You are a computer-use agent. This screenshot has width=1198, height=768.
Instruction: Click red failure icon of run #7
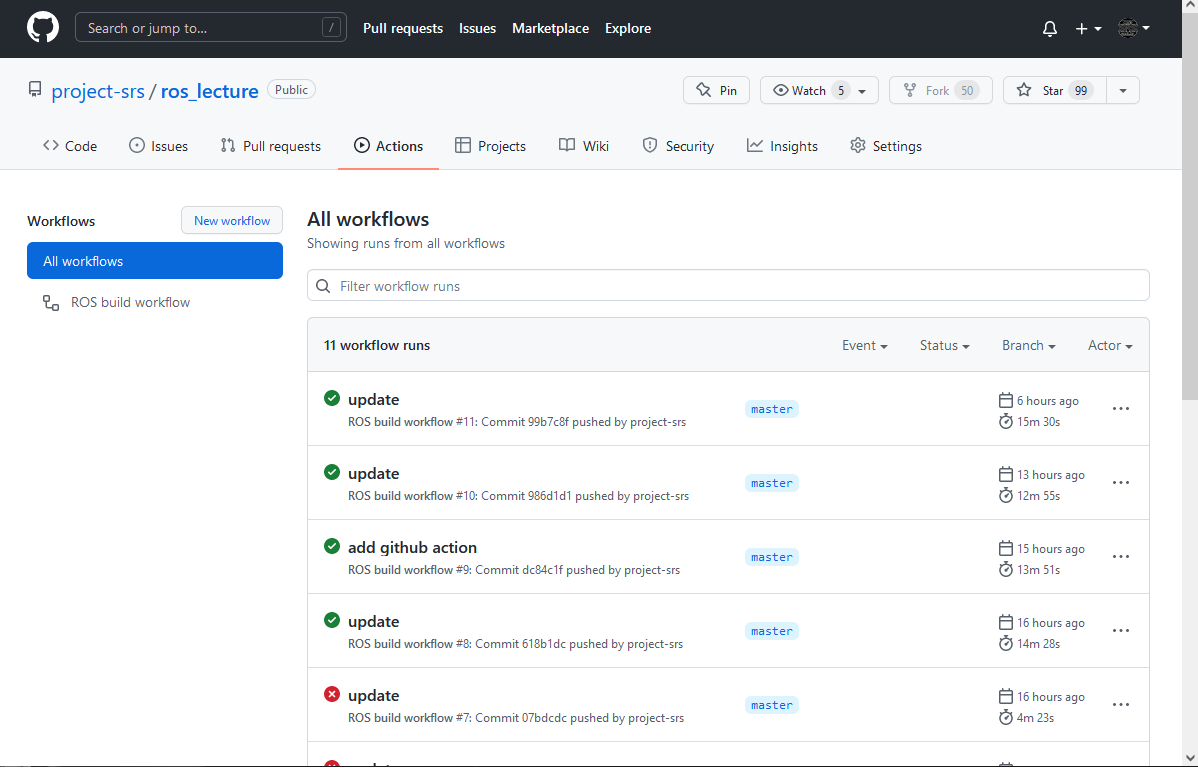click(x=332, y=694)
